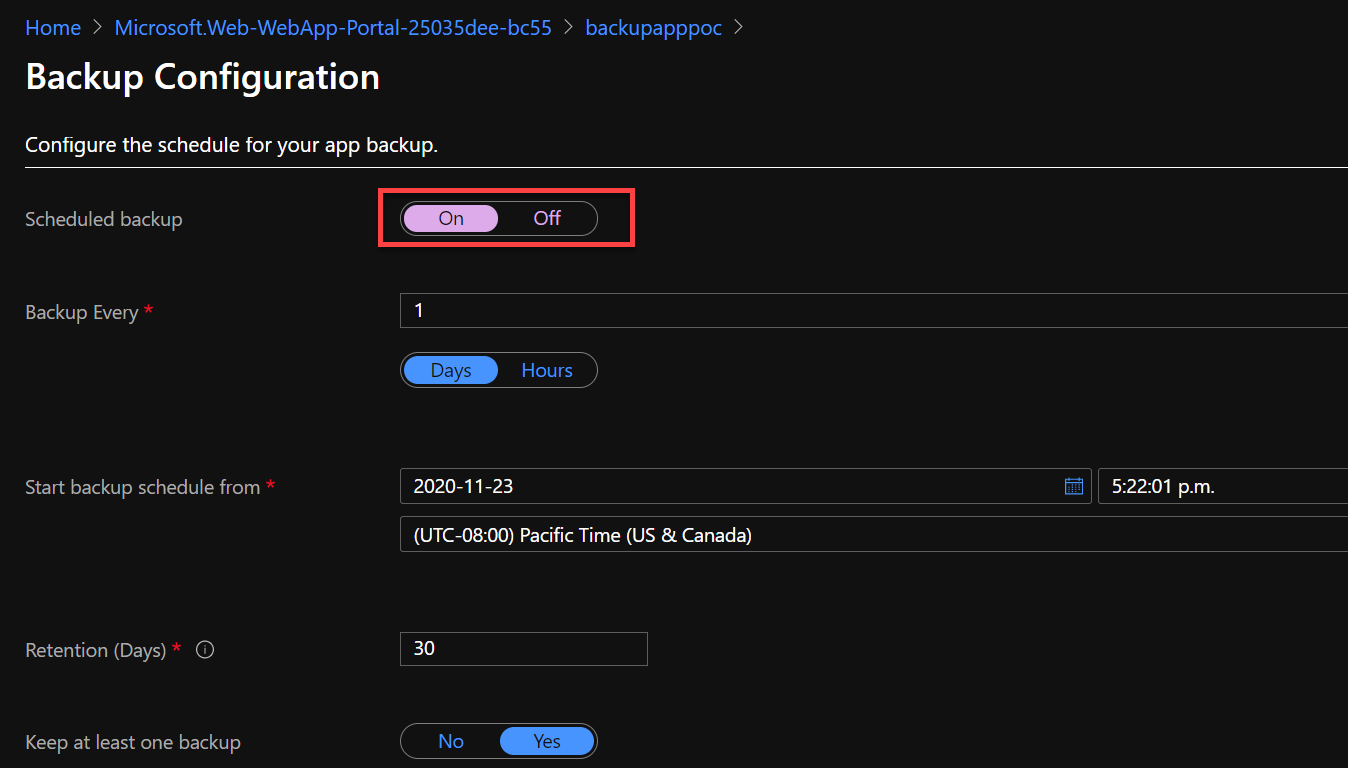This screenshot has width=1348, height=768.
Task: Click the breadcrumb chevron after backupapppoc
Action: [738, 28]
